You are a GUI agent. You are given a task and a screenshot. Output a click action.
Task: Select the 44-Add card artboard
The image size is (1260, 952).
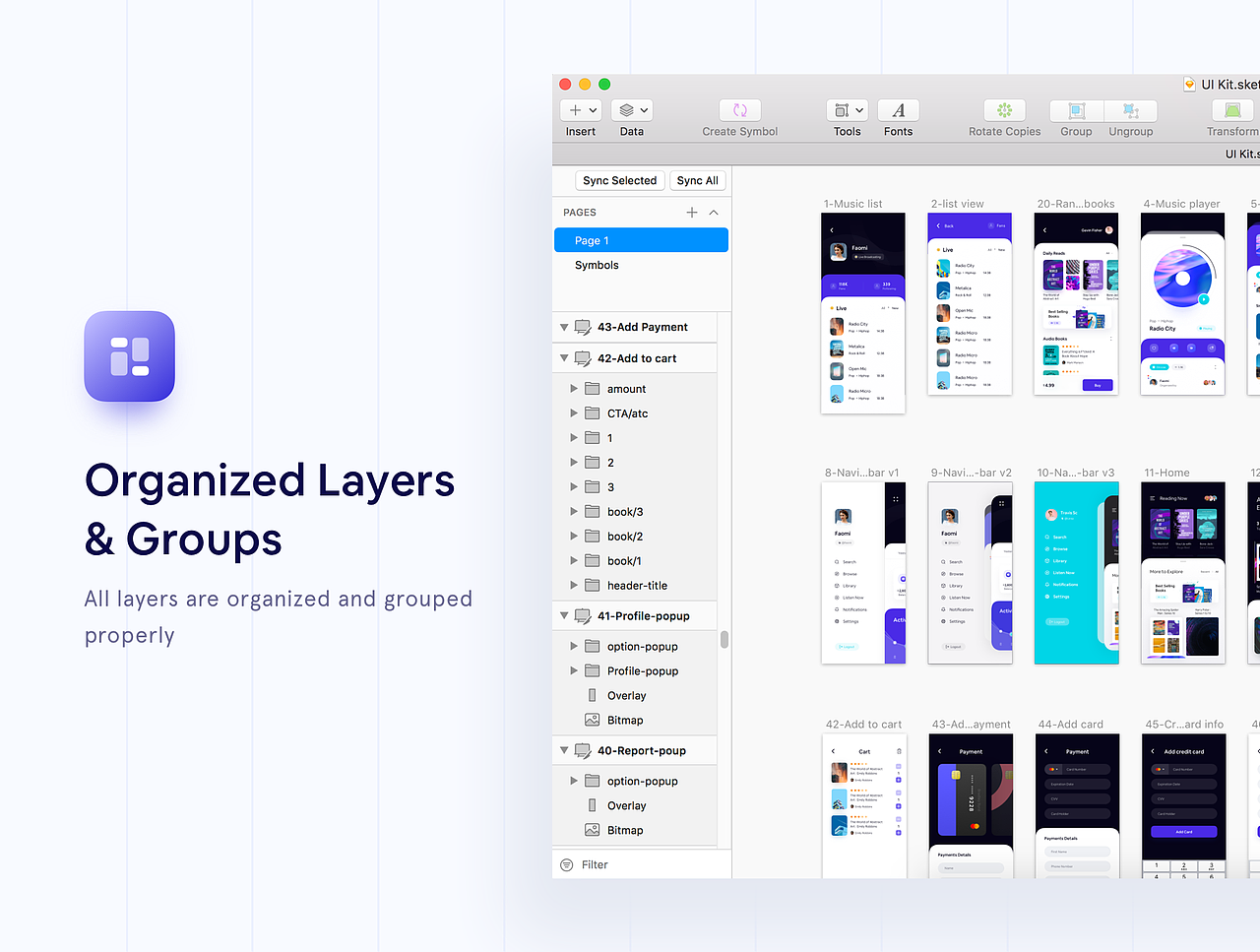click(x=1077, y=806)
